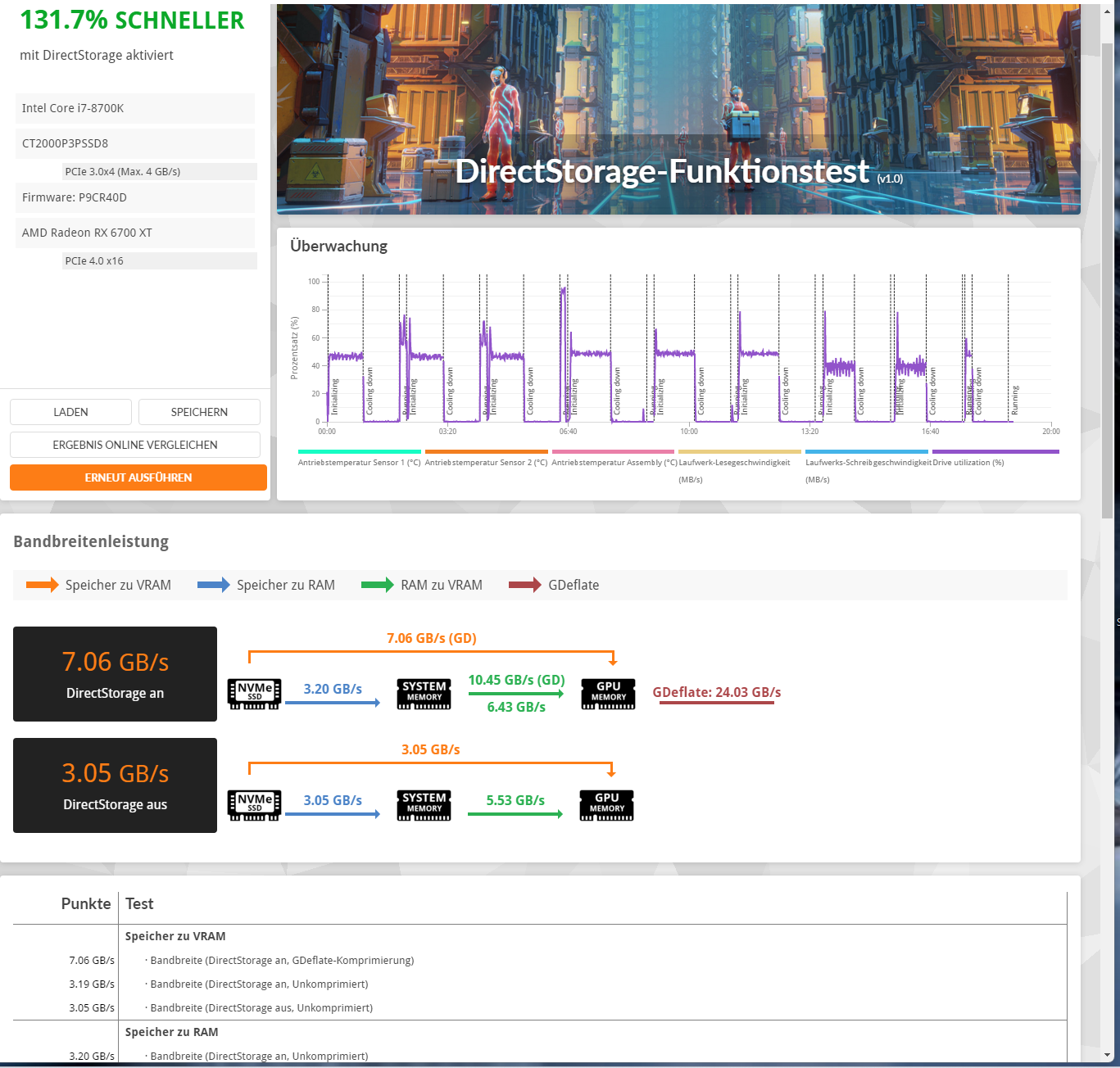Click the Punkte column header
The image size is (1120, 1068).
click(86, 903)
